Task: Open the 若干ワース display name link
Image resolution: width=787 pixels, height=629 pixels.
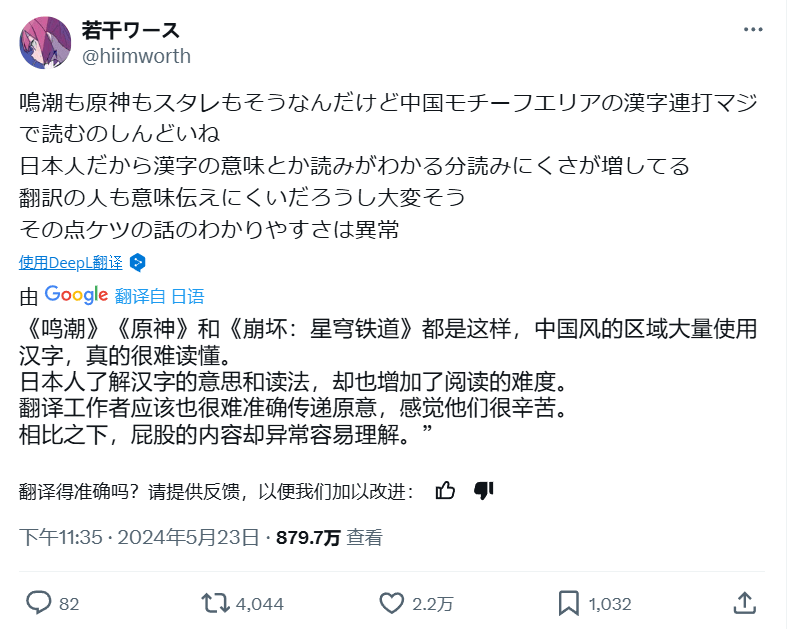Action: (x=131, y=29)
